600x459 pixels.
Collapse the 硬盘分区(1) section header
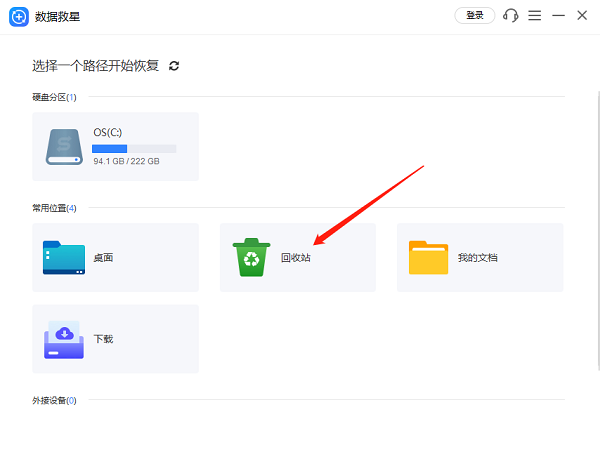(54, 97)
